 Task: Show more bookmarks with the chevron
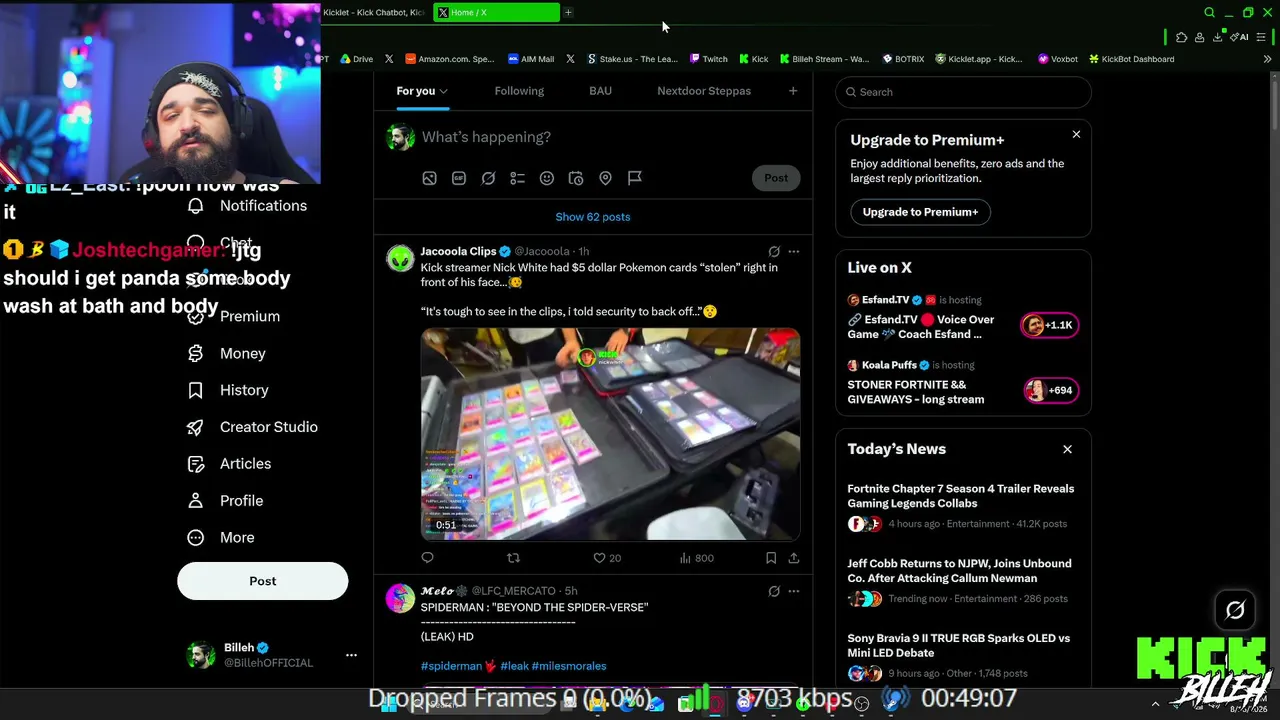pos(1267,59)
